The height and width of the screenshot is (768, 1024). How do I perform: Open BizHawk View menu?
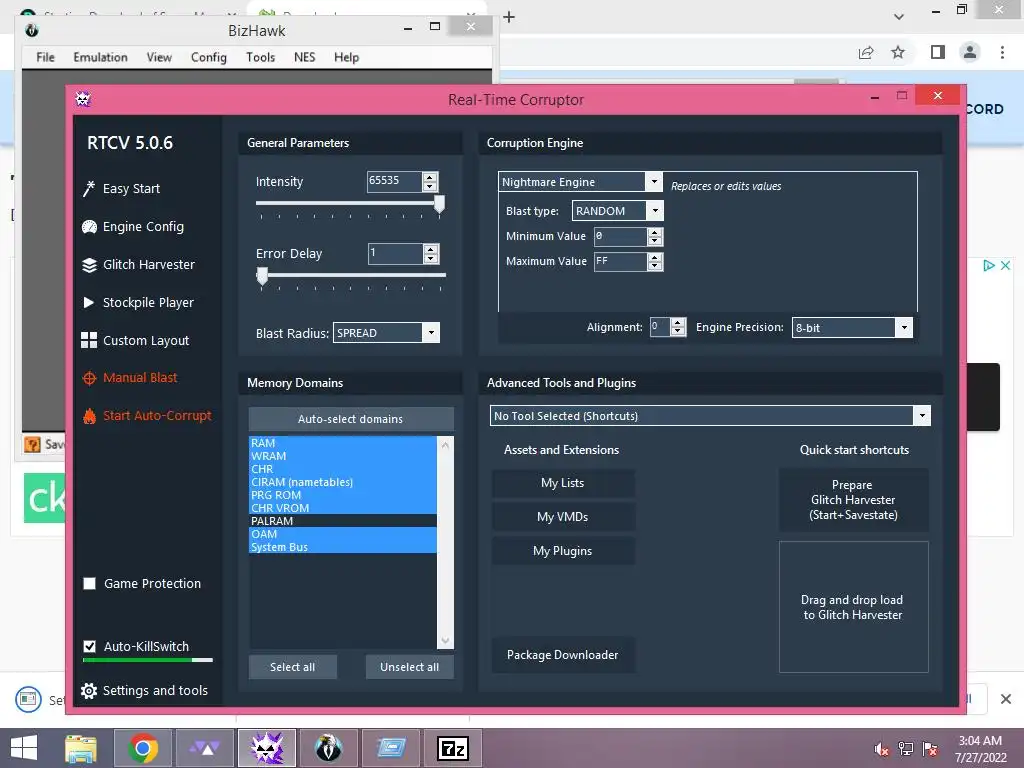[159, 57]
